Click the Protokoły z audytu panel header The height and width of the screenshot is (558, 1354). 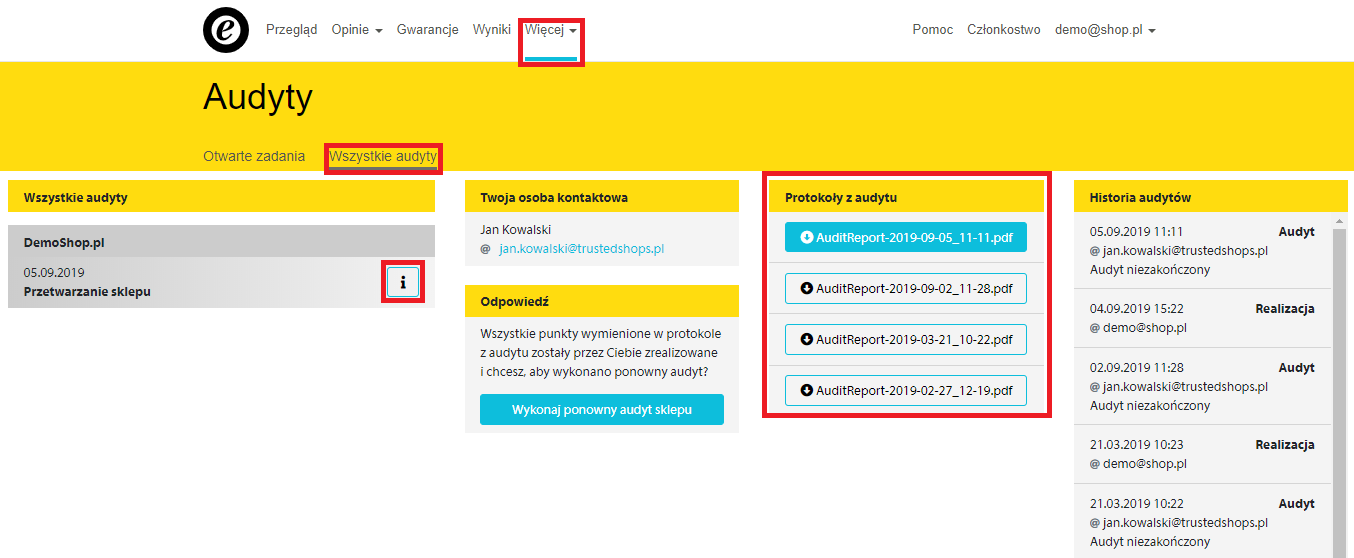pyautogui.click(x=906, y=197)
